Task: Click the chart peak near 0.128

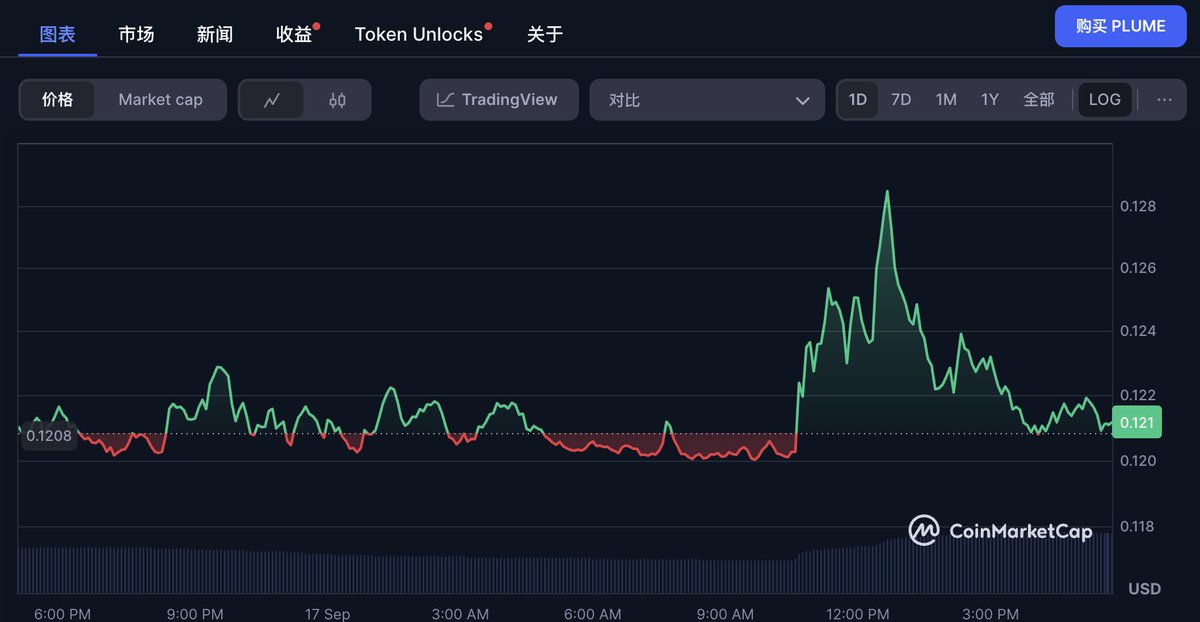Action: [886, 192]
